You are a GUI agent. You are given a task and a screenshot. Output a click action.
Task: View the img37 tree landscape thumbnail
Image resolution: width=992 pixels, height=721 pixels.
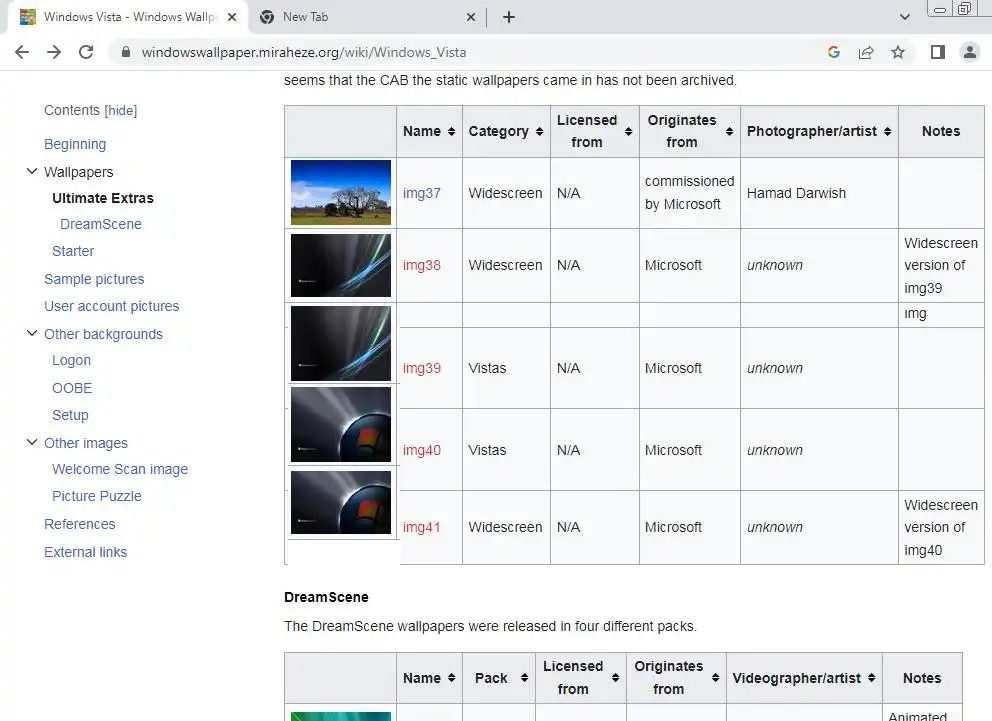pyautogui.click(x=341, y=192)
